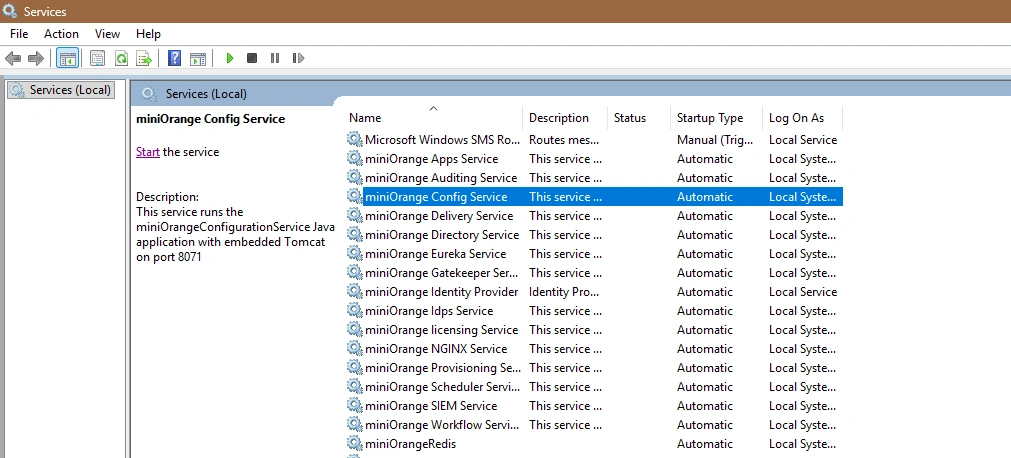Click gear icon next to miniOrange Apps Service
1011x458 pixels.
355,159
